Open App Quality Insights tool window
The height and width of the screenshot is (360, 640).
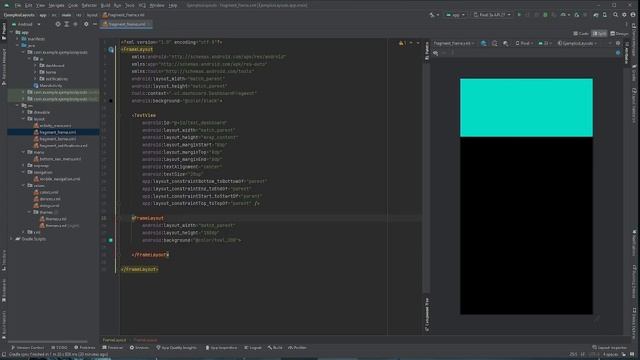(176, 348)
